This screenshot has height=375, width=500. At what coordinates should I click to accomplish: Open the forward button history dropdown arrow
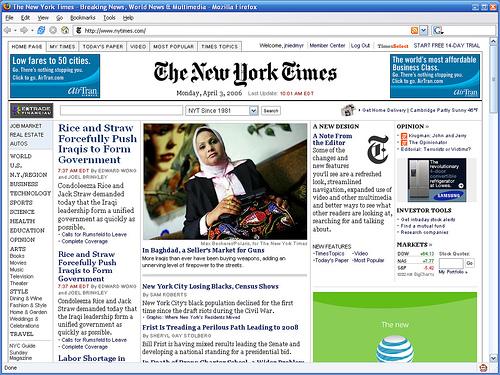click(32, 31)
